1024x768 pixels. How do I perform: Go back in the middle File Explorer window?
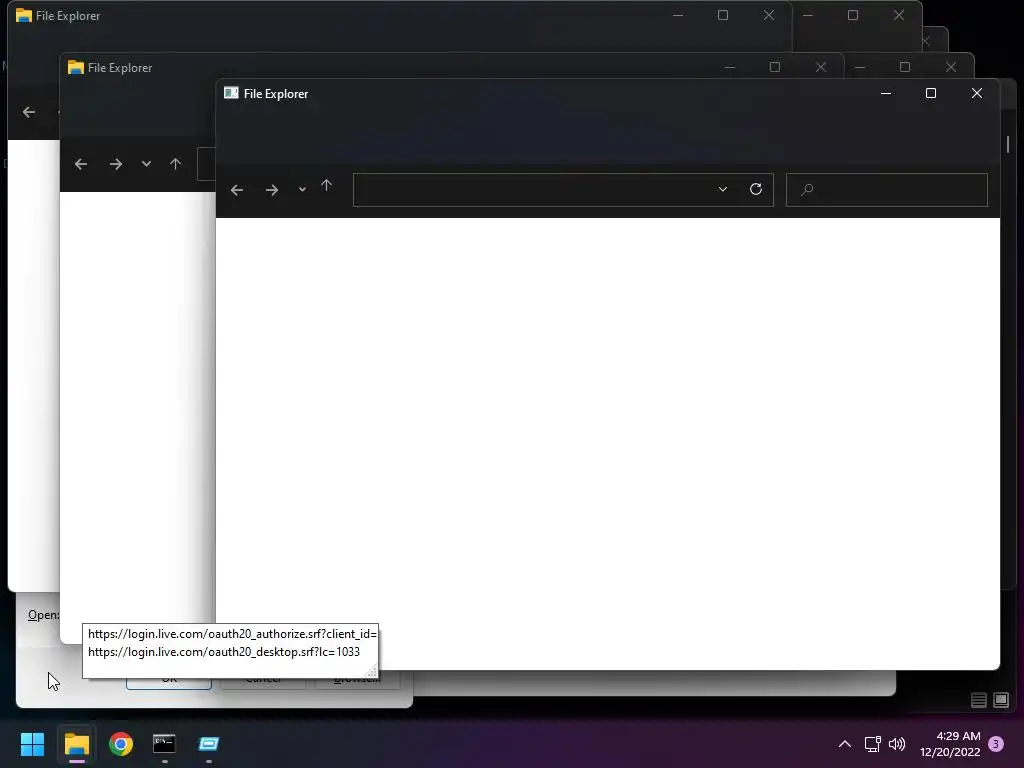(81, 164)
